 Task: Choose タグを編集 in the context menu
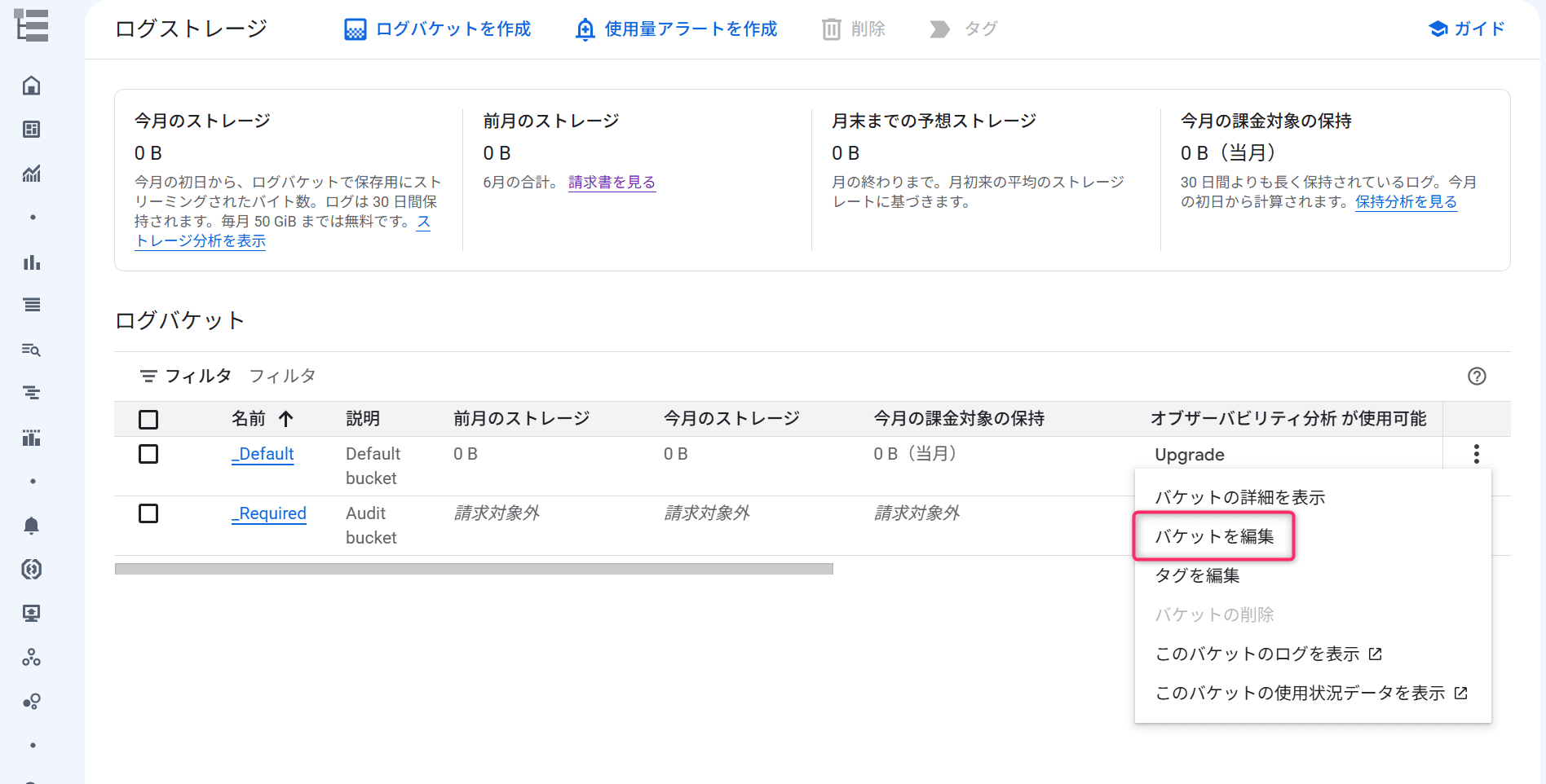coord(1198,575)
